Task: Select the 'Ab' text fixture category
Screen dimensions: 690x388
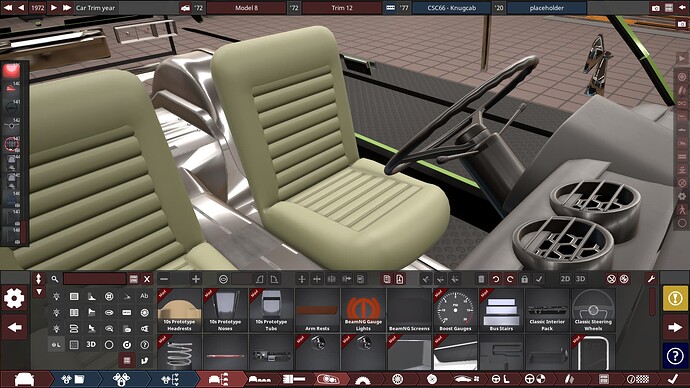Action: coord(144,296)
